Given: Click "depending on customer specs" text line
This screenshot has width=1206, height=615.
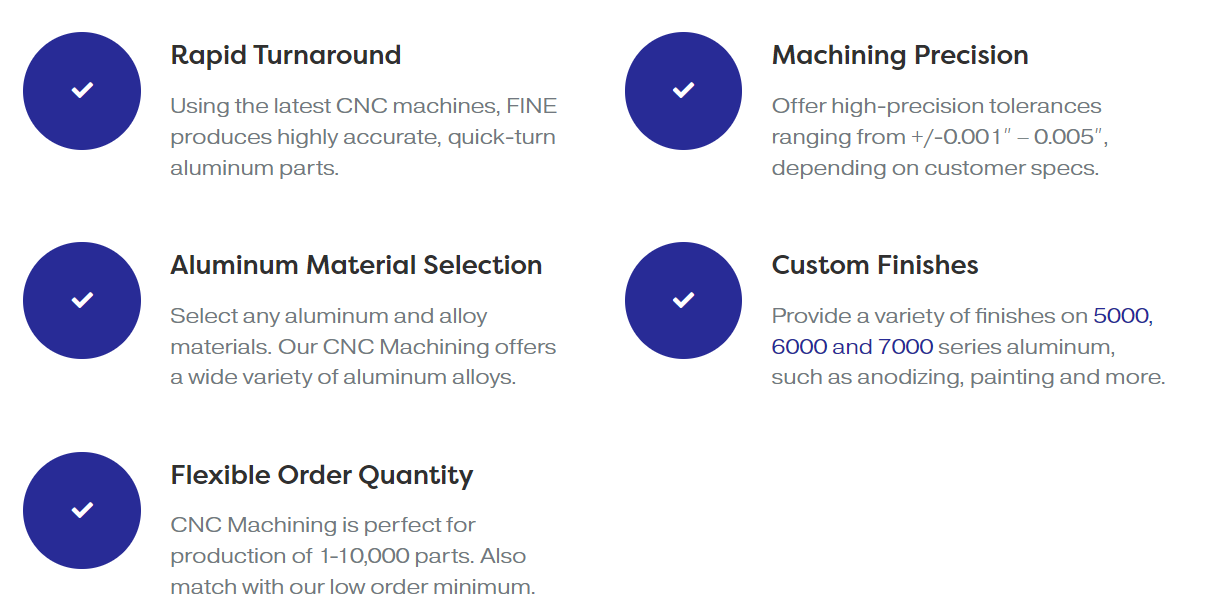Looking at the screenshot, I should point(934,168).
